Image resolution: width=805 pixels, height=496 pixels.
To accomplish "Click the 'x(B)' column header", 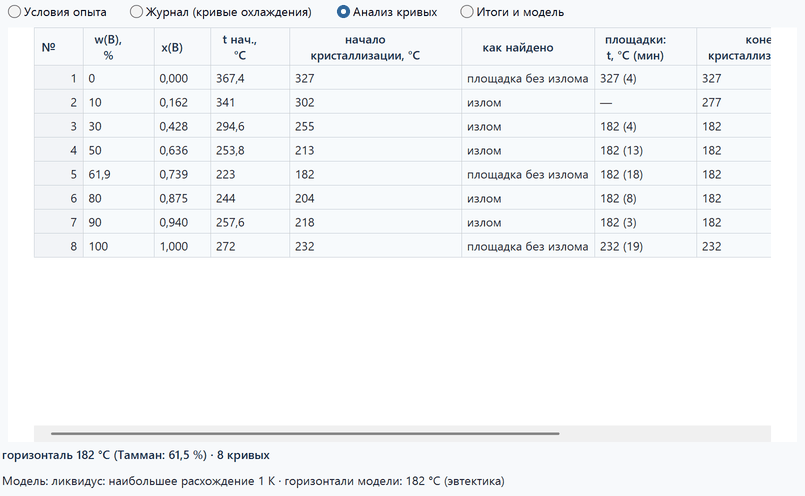I will coord(182,47).
